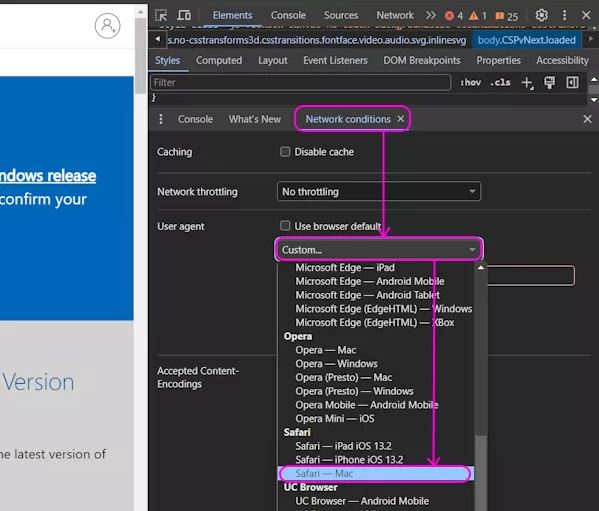599x511 pixels.
Task: Switch to drawer Console tab
Action: [x=195, y=119]
